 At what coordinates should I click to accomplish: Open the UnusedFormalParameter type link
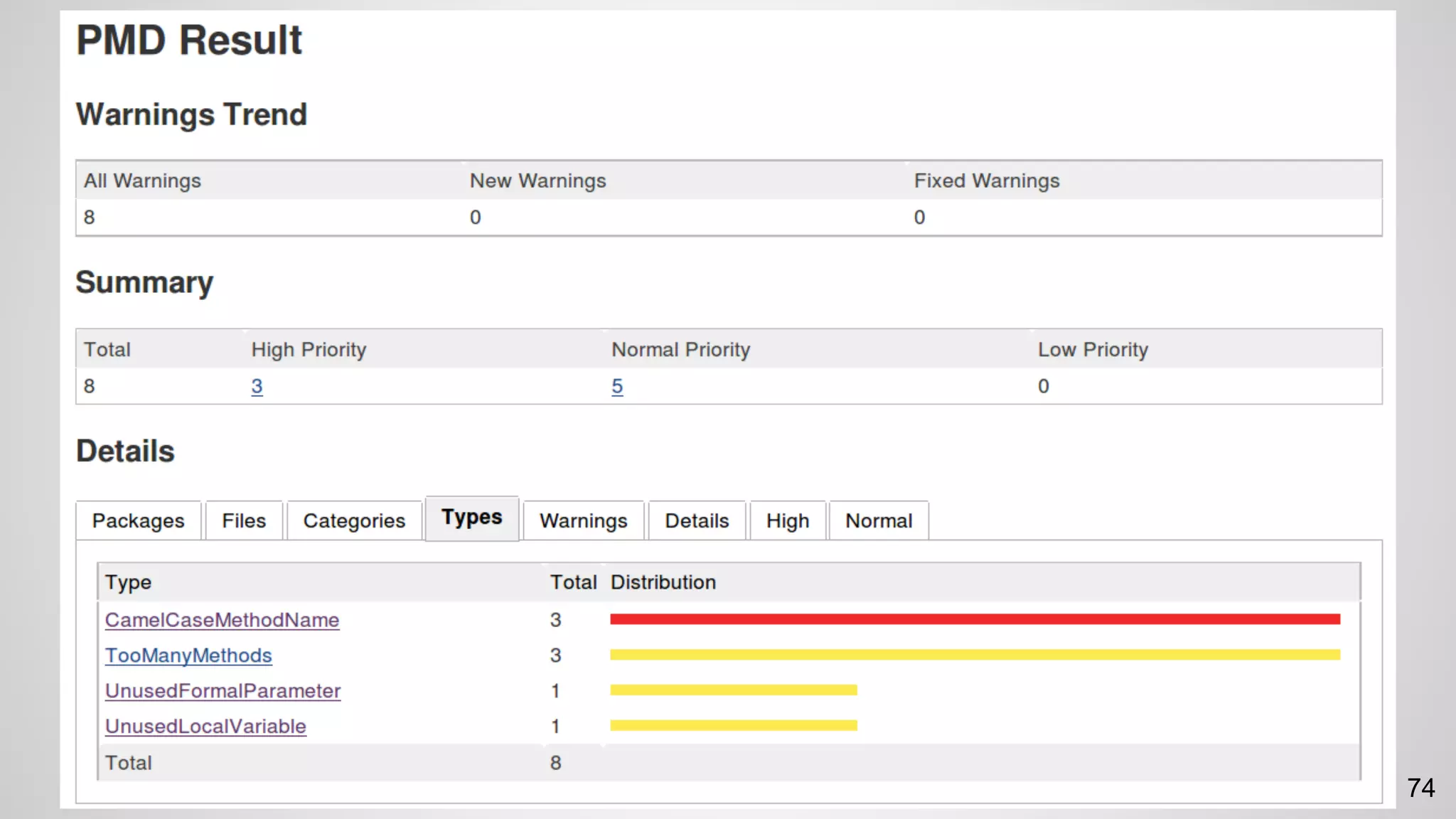pos(223,691)
